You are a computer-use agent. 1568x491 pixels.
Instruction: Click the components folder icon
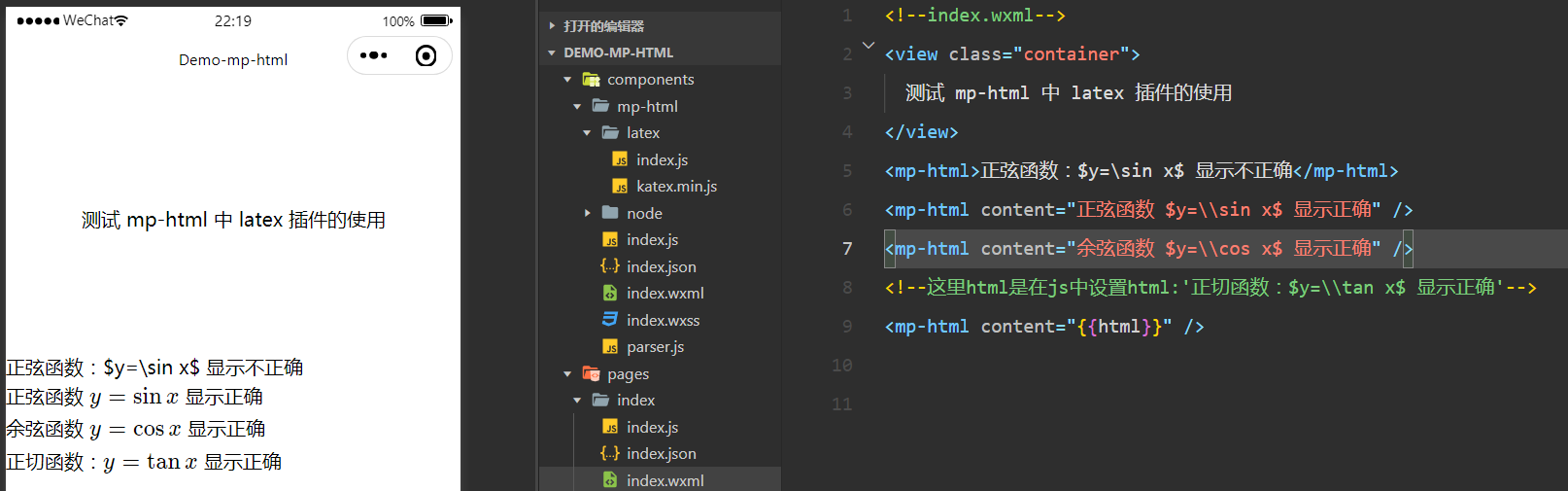591,79
